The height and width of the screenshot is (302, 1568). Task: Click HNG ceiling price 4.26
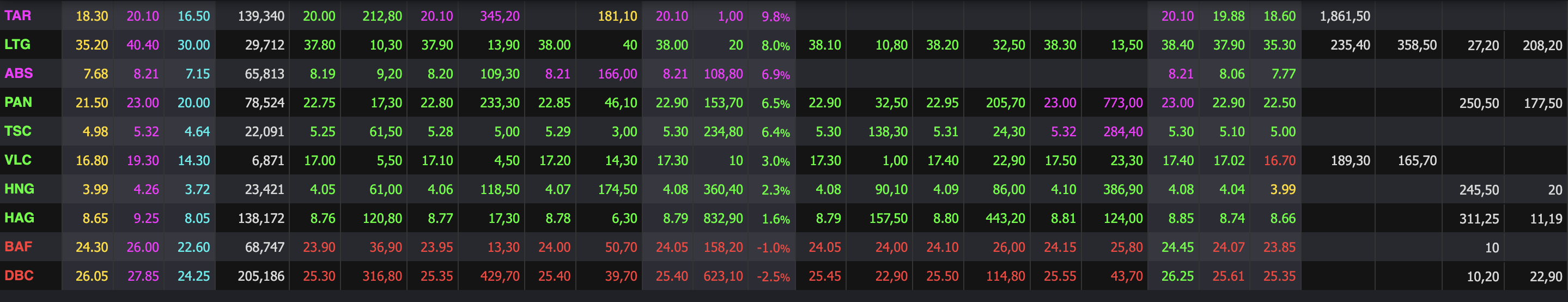(146, 190)
